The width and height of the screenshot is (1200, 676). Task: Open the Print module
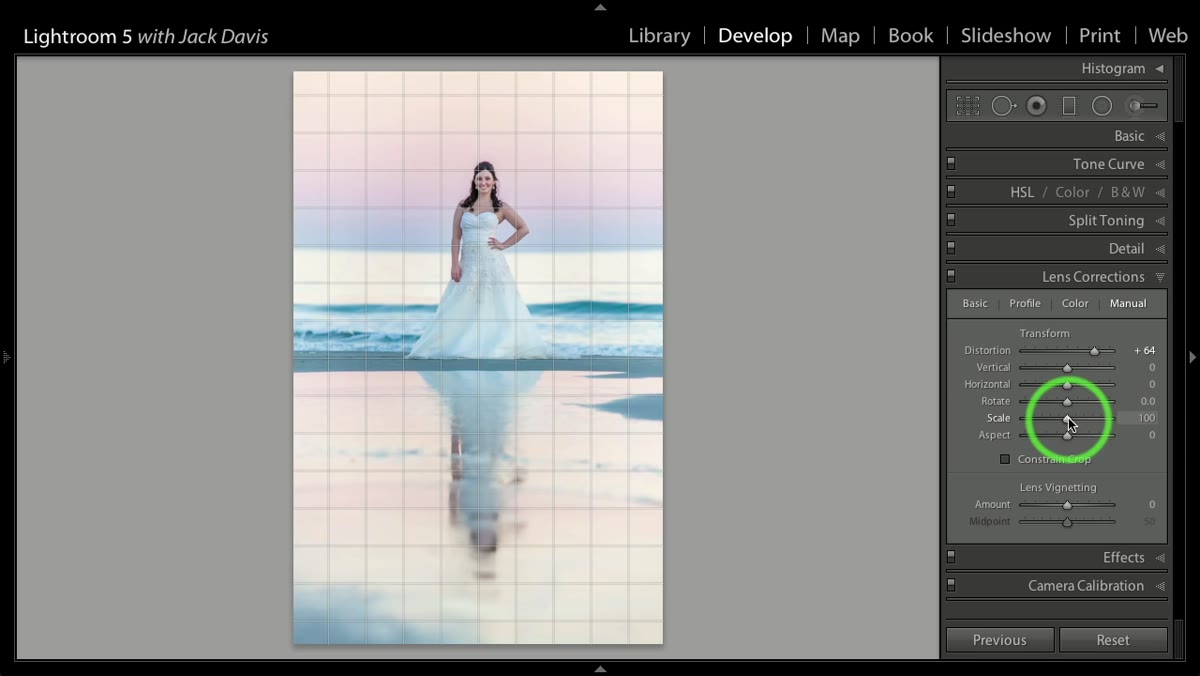pyautogui.click(x=1099, y=36)
